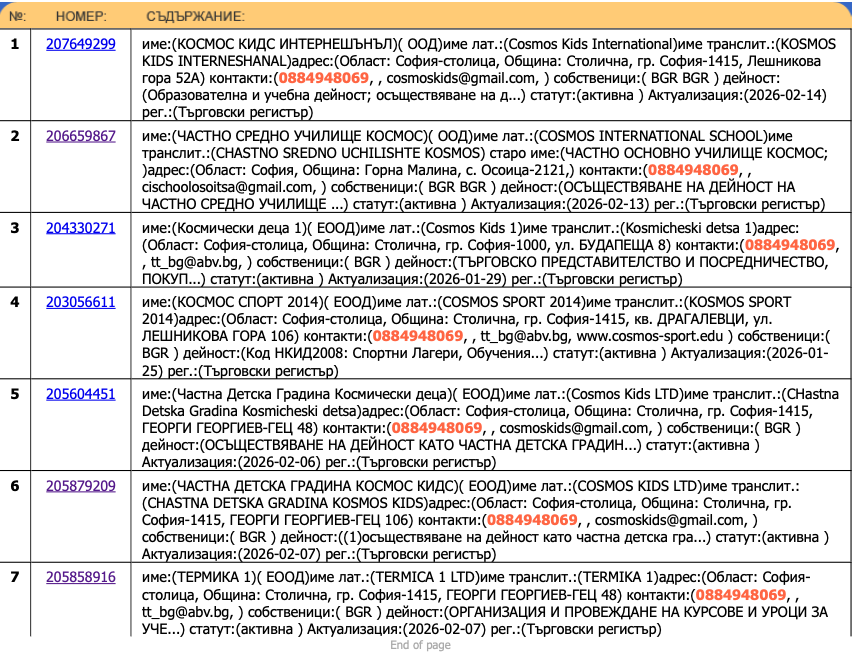857x672 pixels.
Task: Open record link 207649299
Action: [x=81, y=43]
